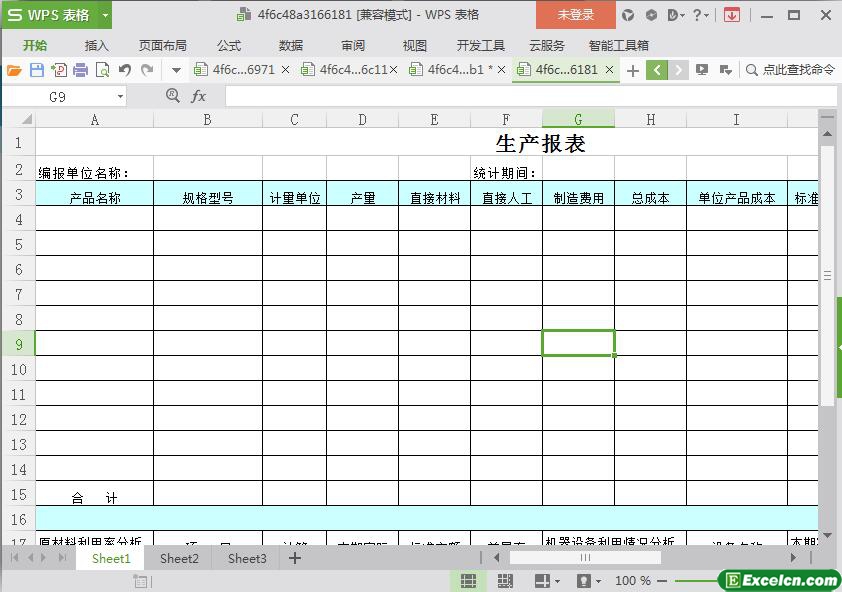Save the workbook with the floppy disk icon
Image resolution: width=842 pixels, height=592 pixels.
[x=37, y=70]
